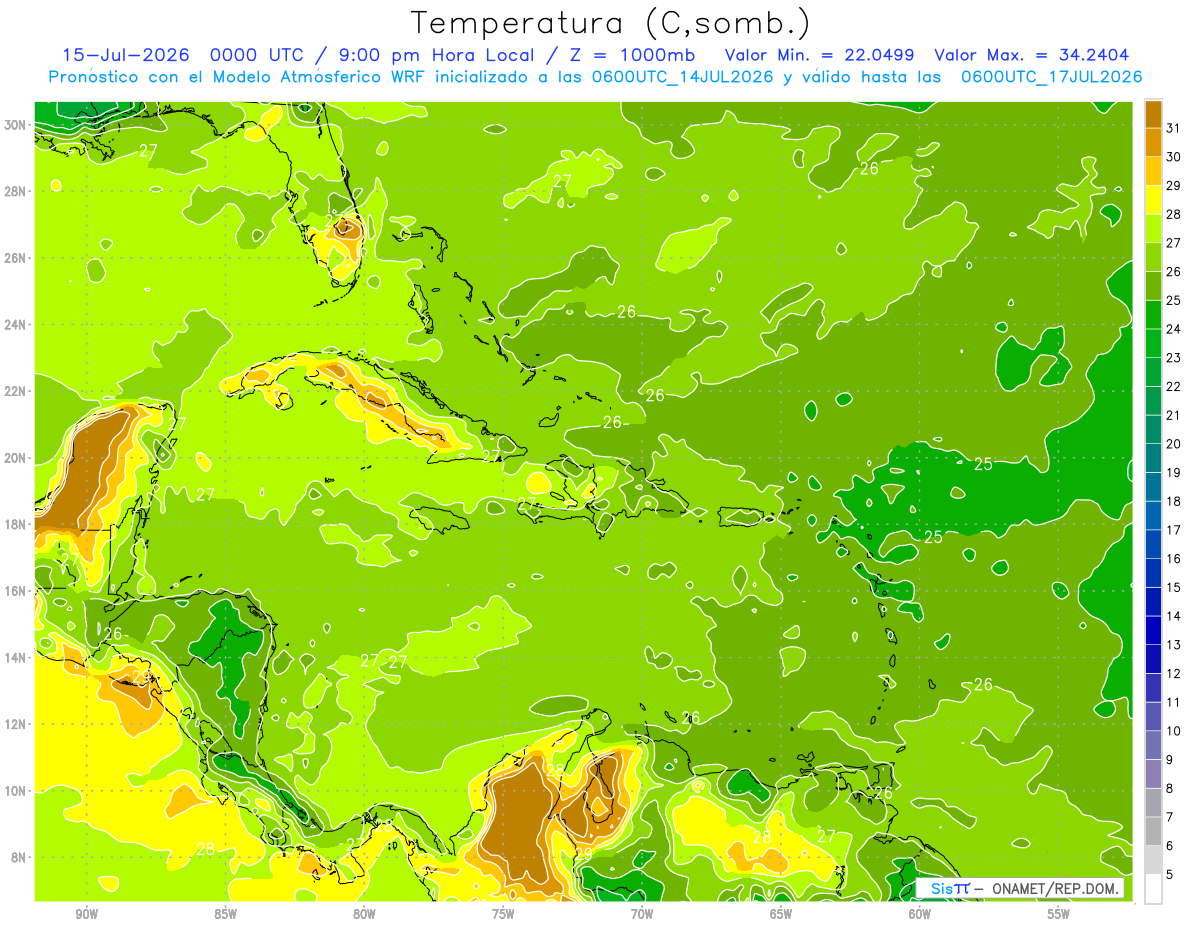Click the "Valor Min. = 22.0499" value

(819, 55)
